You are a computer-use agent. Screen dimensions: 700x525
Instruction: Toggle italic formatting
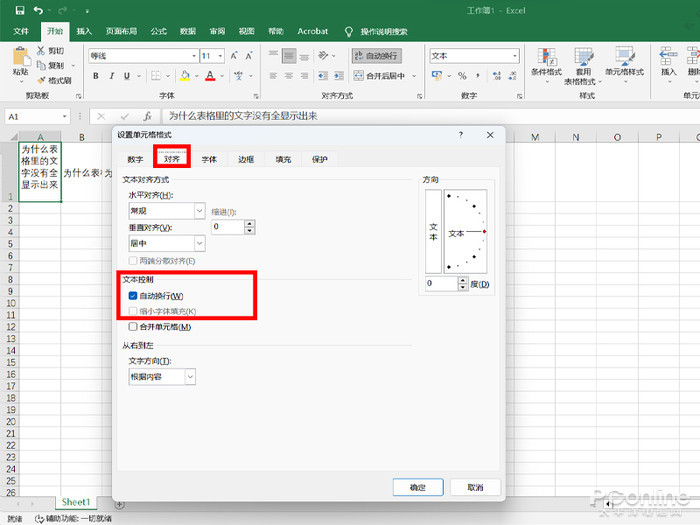click(x=112, y=76)
